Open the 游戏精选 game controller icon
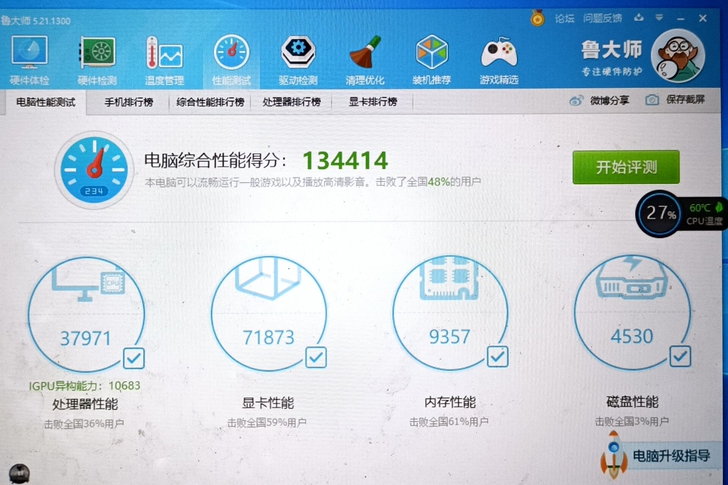 pyautogui.click(x=499, y=61)
